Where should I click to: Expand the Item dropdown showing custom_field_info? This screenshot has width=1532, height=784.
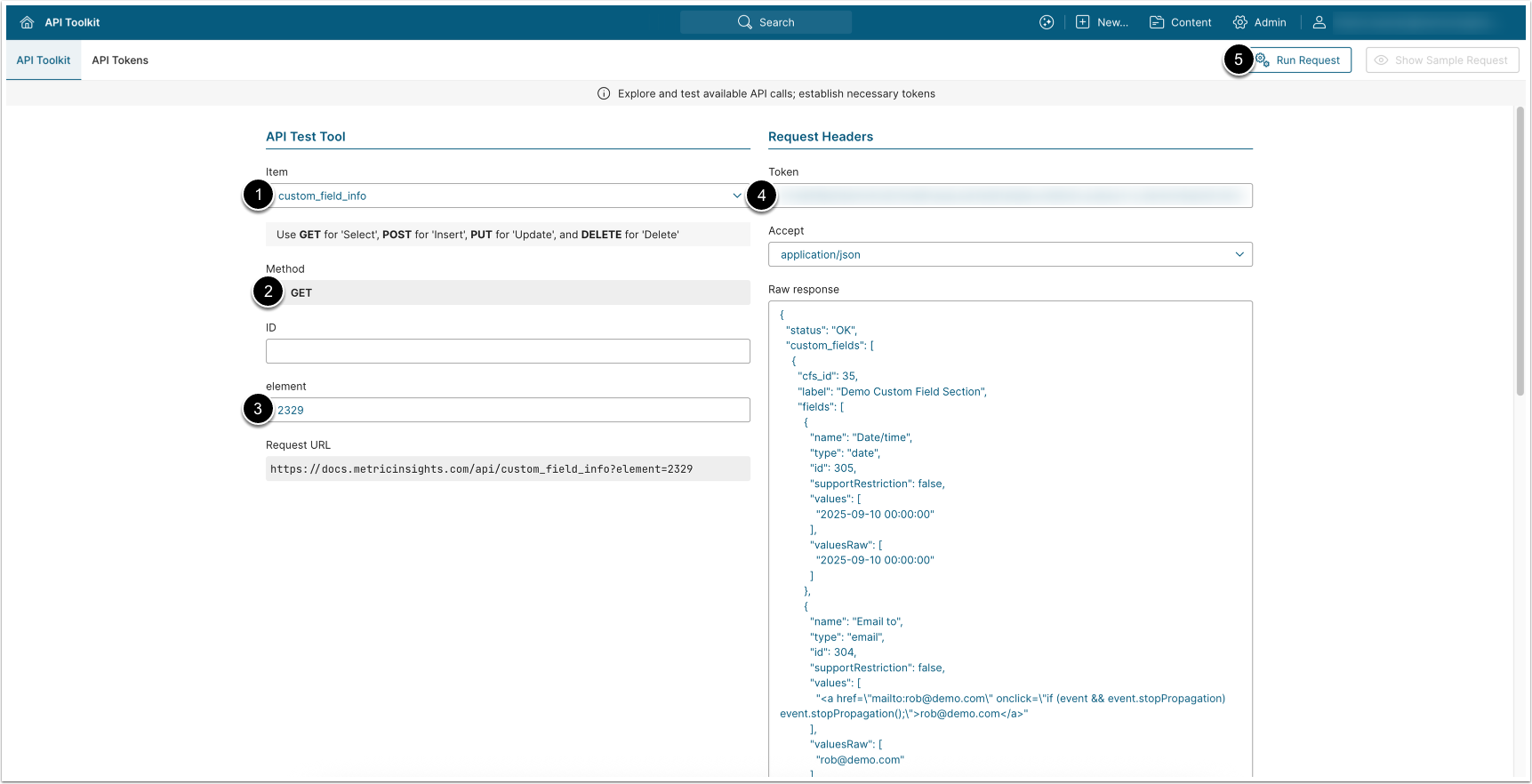click(507, 196)
